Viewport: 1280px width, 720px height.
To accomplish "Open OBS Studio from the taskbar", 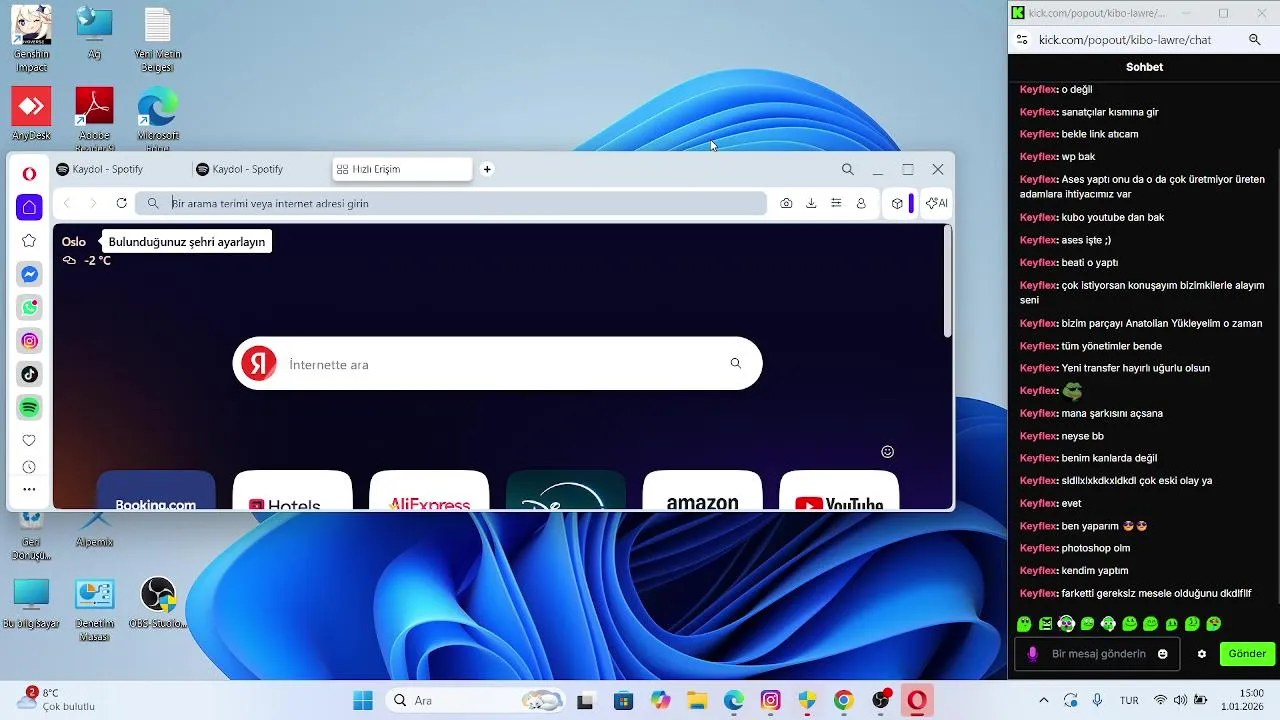I will pyautogui.click(x=881, y=700).
